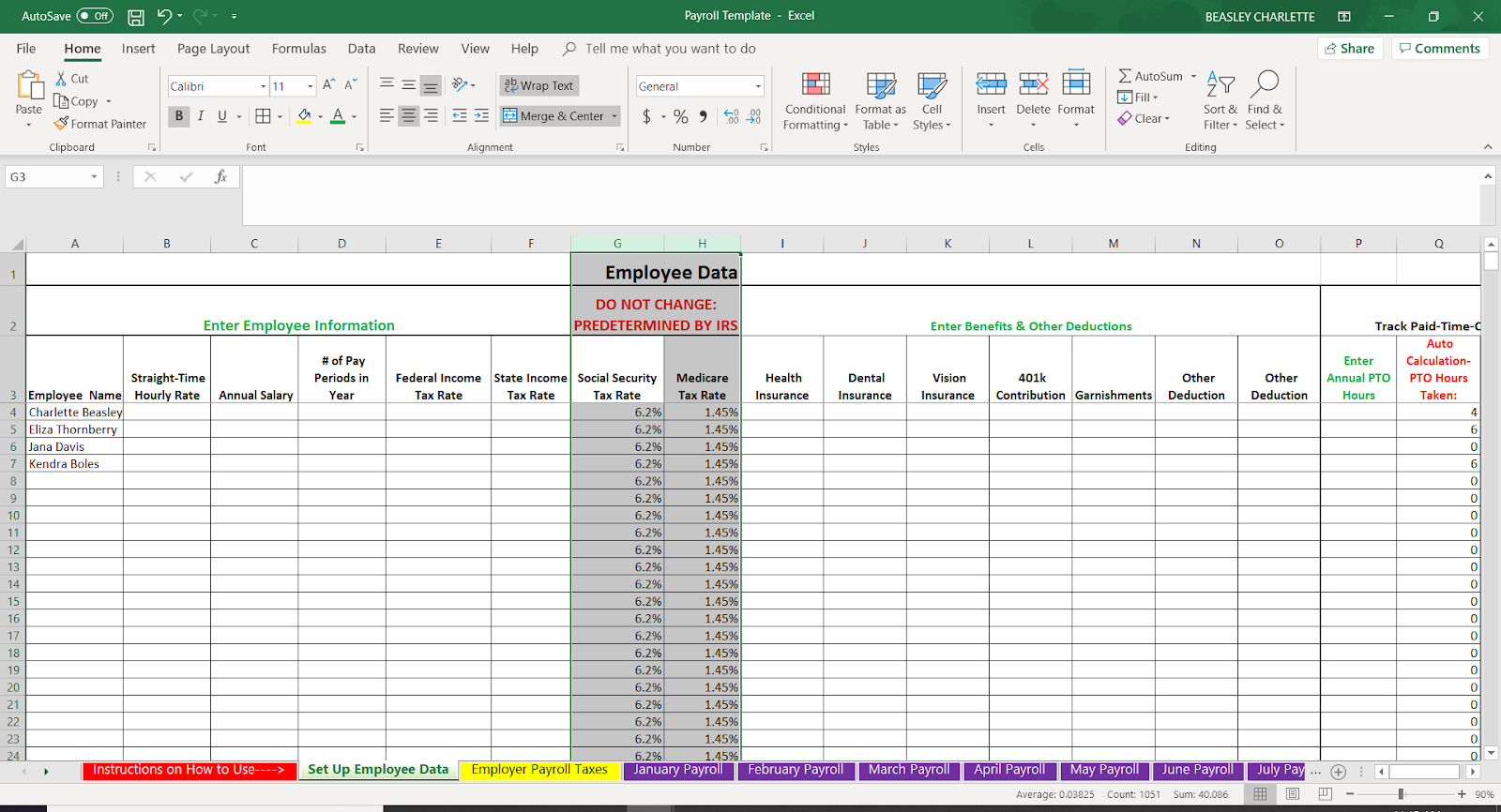This screenshot has height=812, width=1501.
Task: Click the zoom slider in status bar
Action: [1402, 794]
